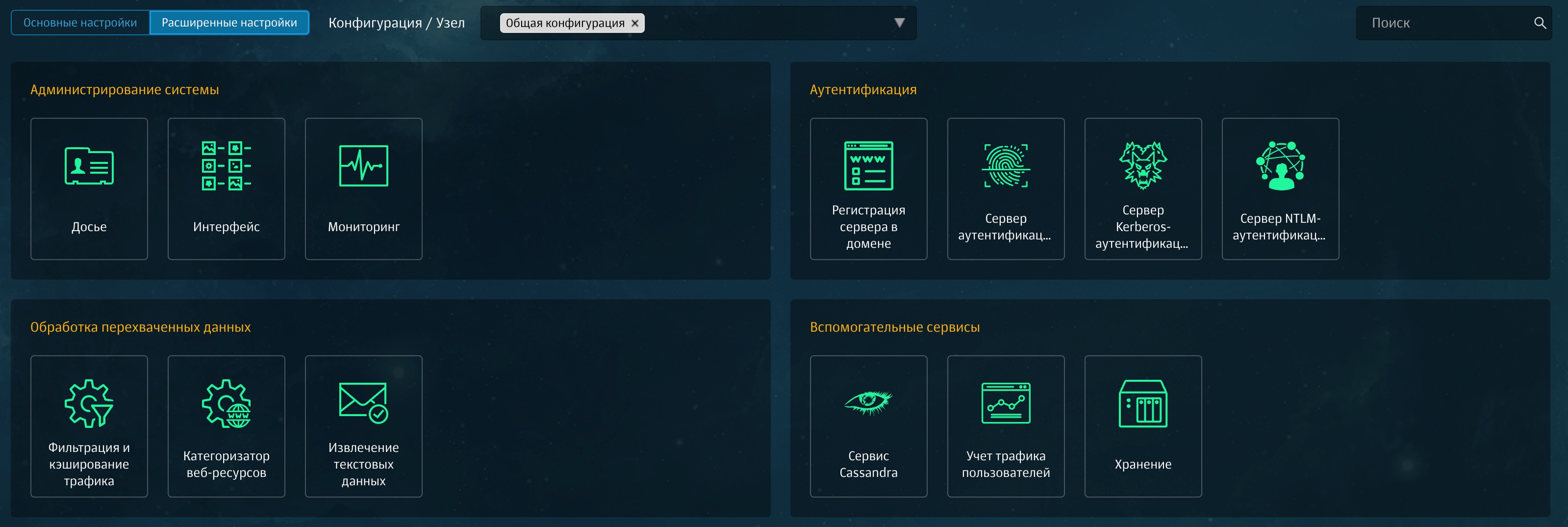Open the Мониторинг pulse icon
The height and width of the screenshot is (527, 1568).
363,166
